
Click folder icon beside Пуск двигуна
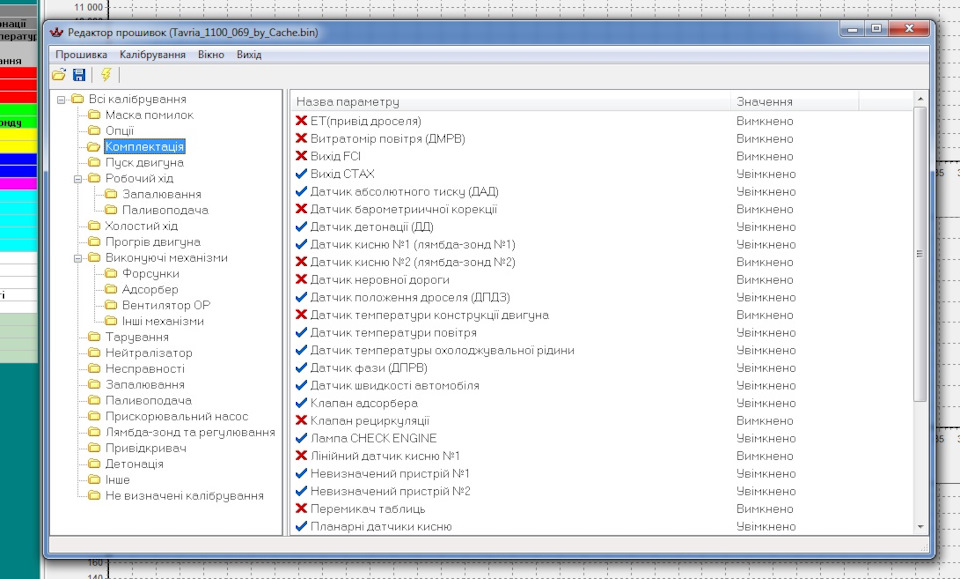click(94, 162)
